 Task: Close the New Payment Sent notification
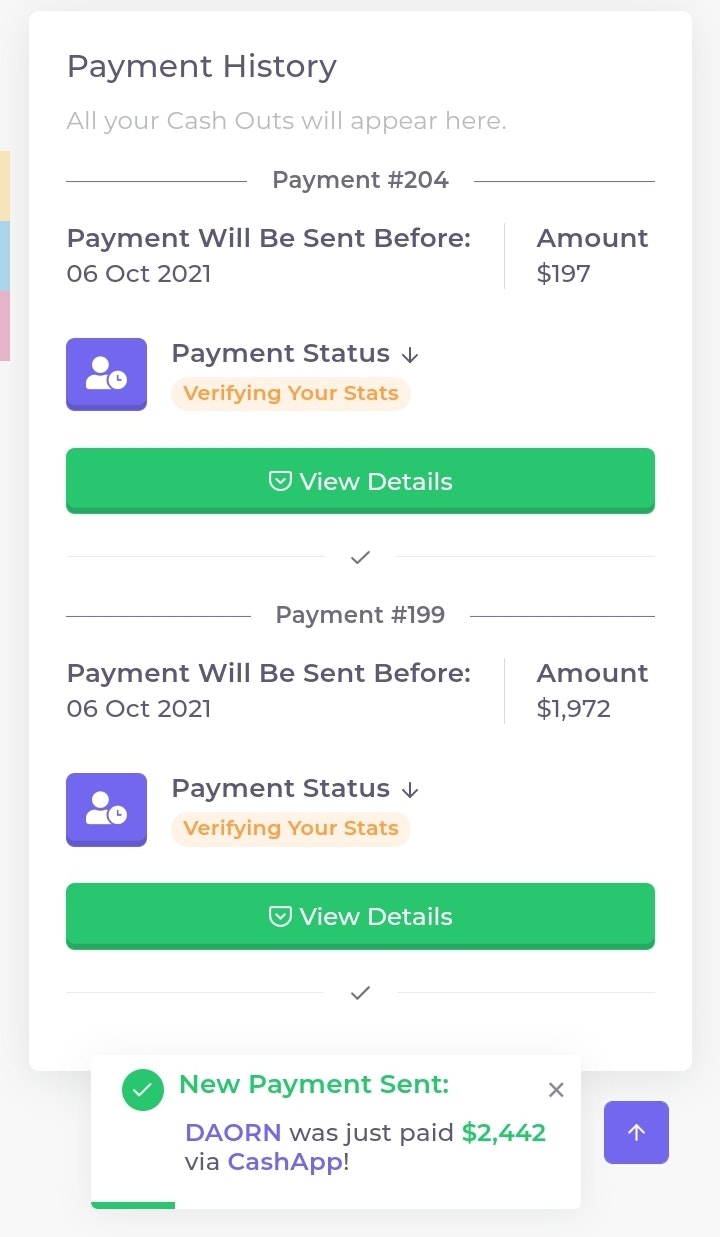557,1090
